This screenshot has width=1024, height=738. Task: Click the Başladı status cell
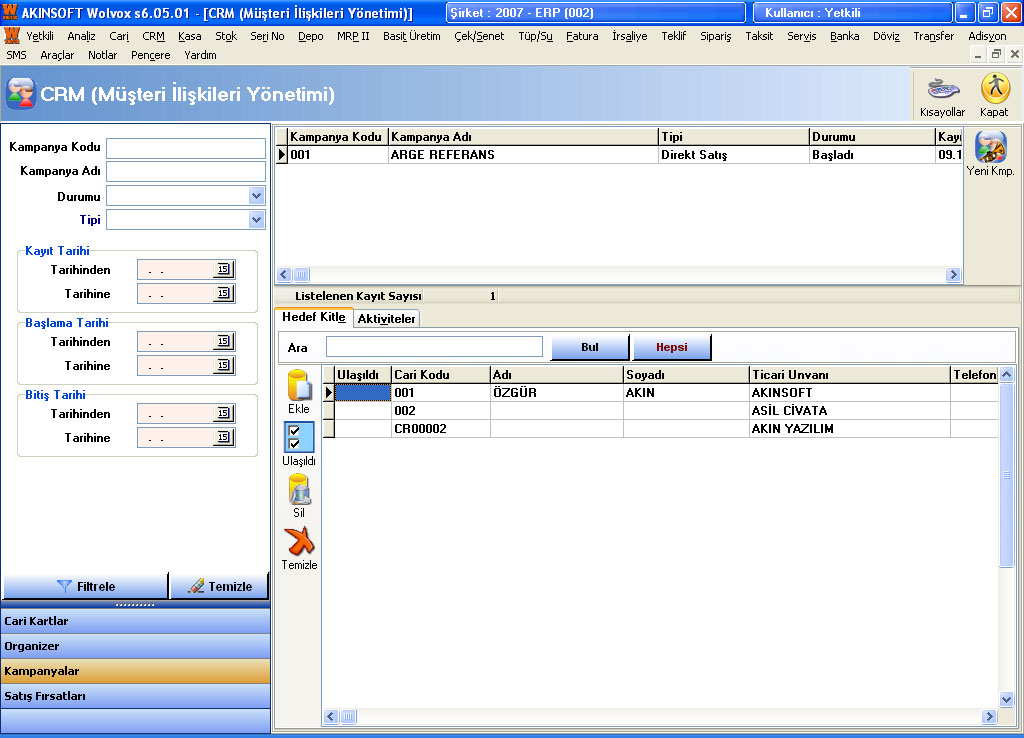point(872,155)
